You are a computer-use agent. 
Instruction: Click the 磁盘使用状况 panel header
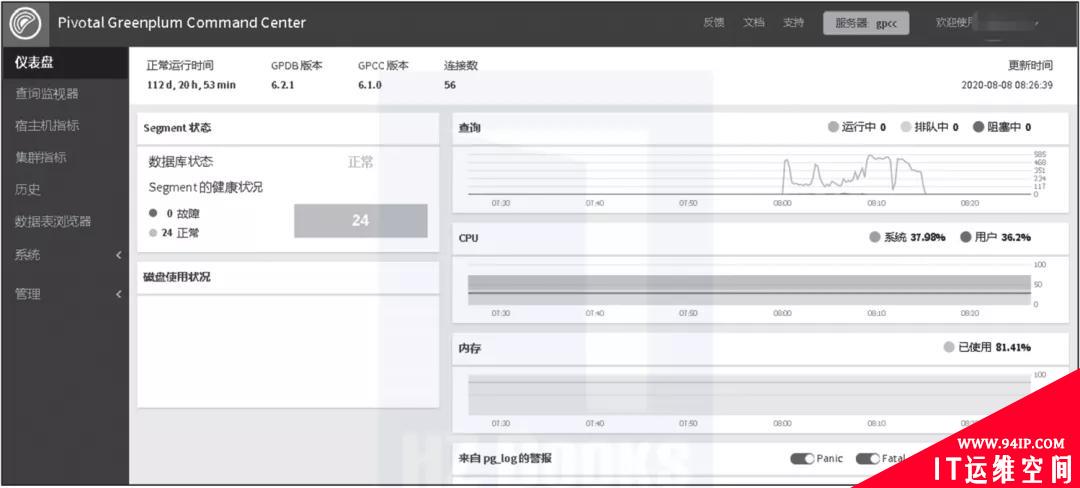click(x=288, y=277)
